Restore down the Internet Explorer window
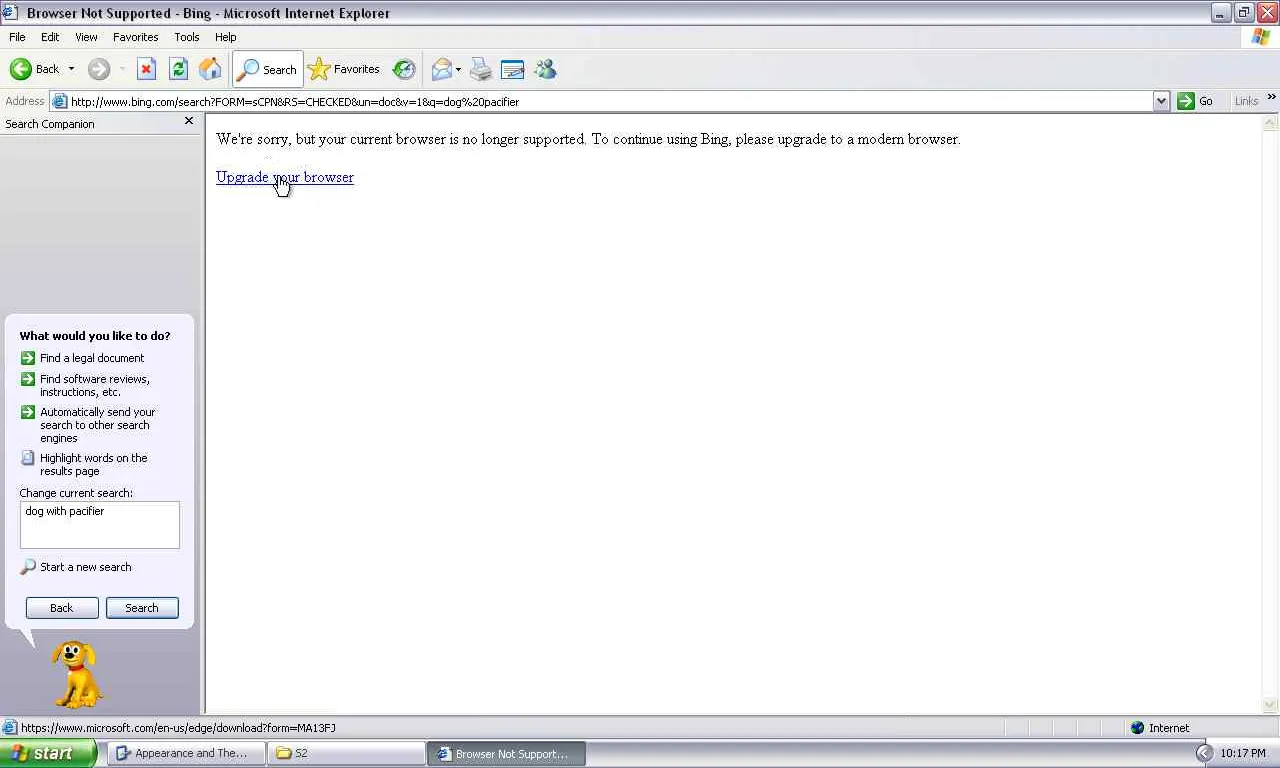 1244,12
